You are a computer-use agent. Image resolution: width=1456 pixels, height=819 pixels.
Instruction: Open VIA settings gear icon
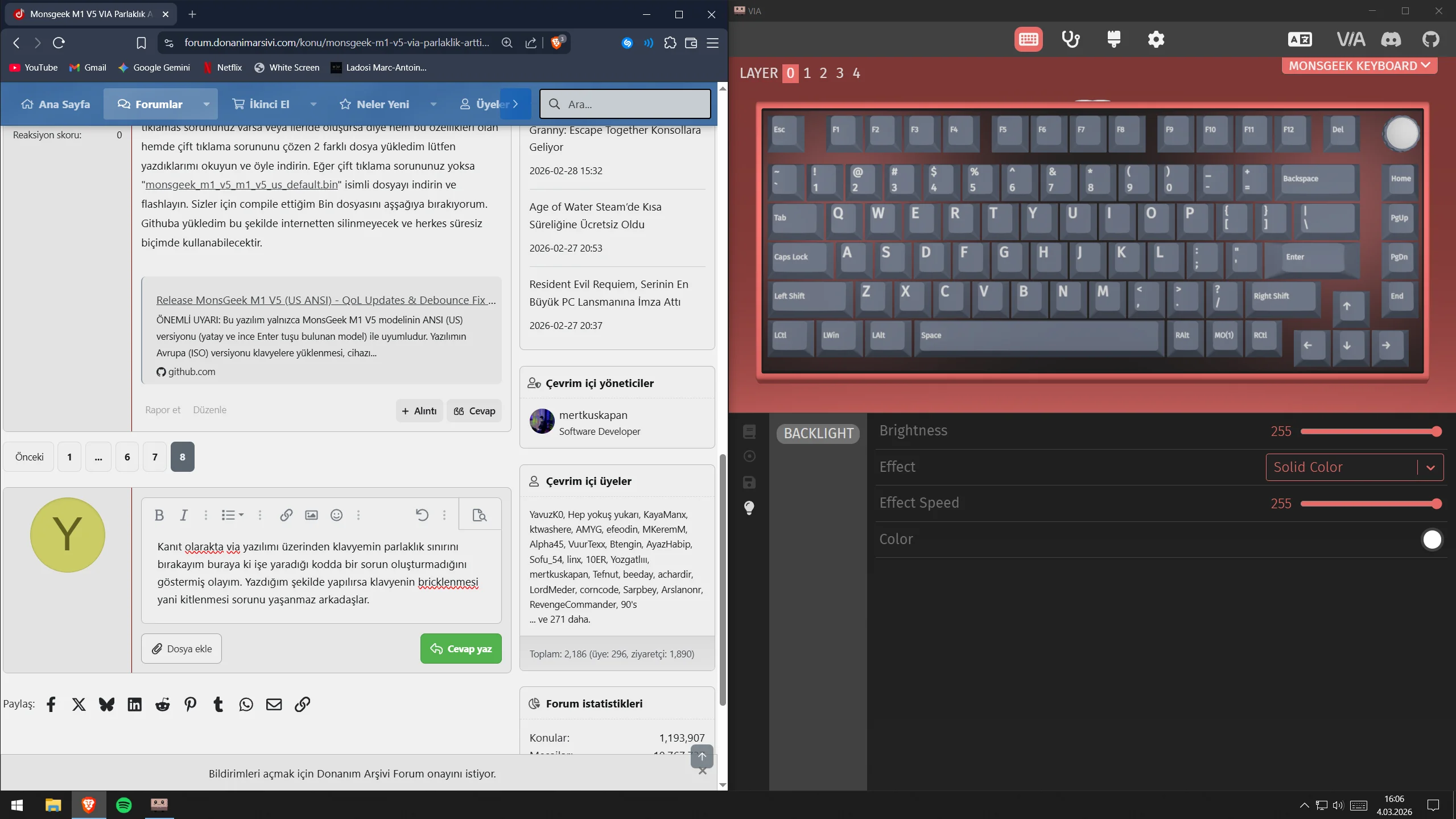click(1156, 39)
